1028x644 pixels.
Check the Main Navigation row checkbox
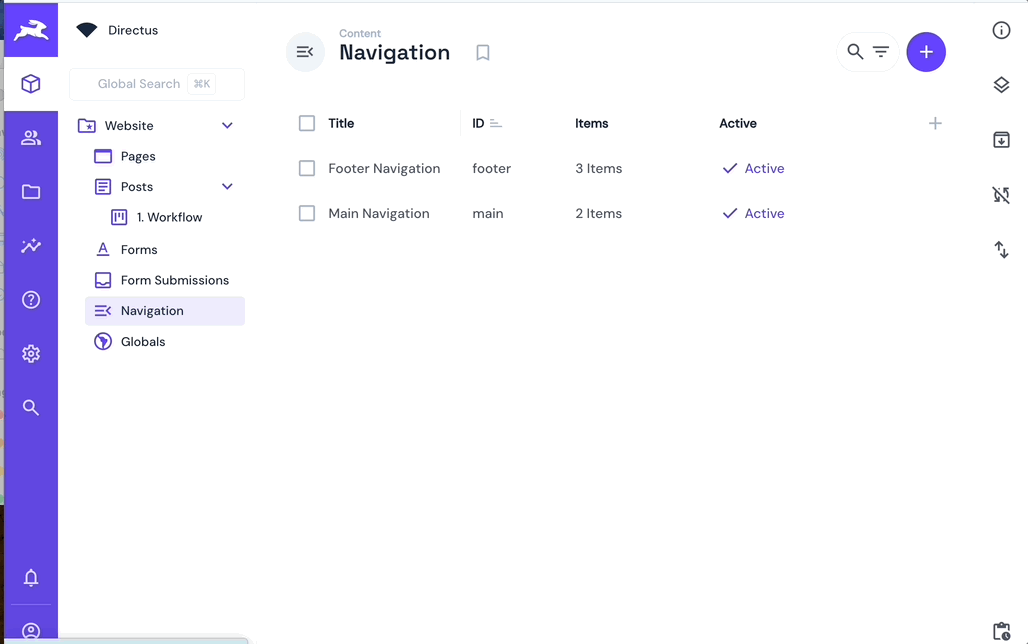[x=307, y=213]
